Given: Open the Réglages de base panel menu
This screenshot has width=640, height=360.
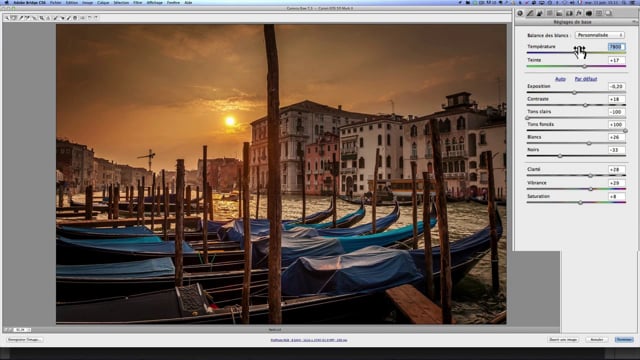Looking at the screenshot, I should (635, 22).
